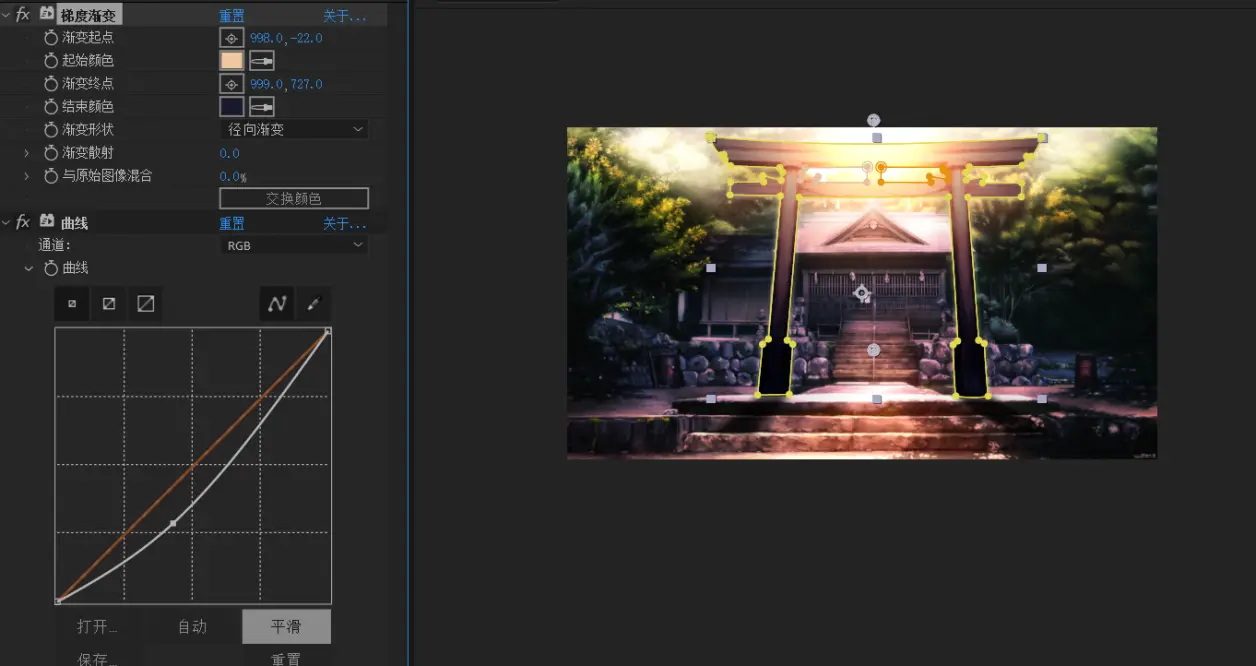Select the 曲线 effect name
Image resolution: width=1256 pixels, height=666 pixels.
(75, 223)
